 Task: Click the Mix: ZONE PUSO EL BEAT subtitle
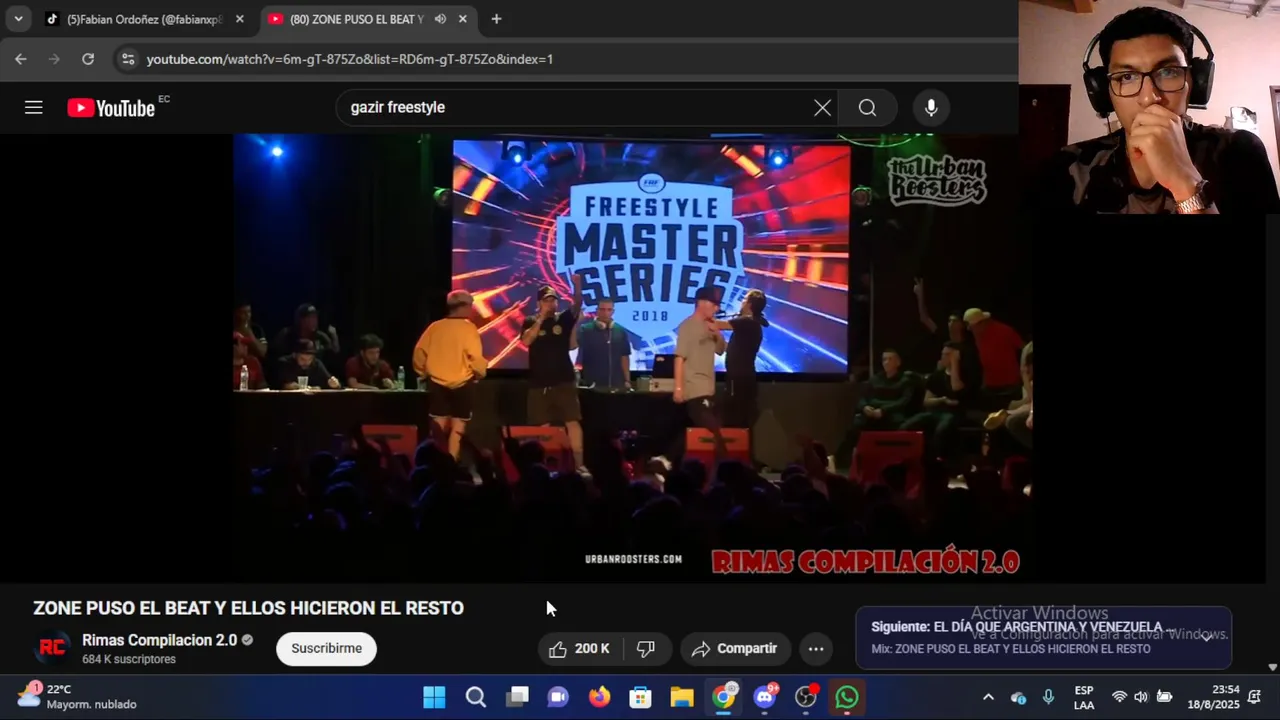pos(1010,649)
